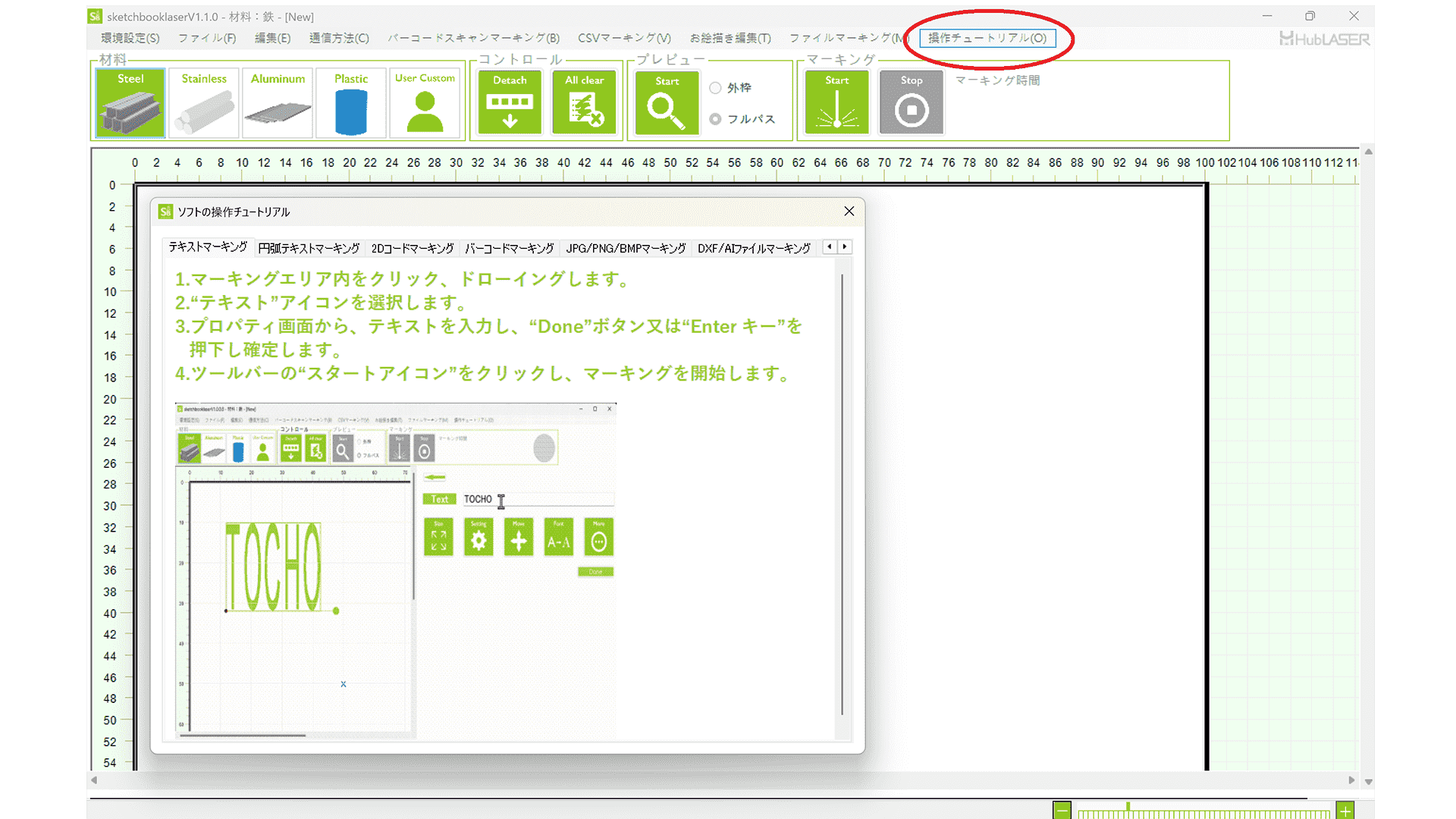This screenshot has width=1456, height=819.
Task: Click the zoom in plus button
Action: (x=1345, y=811)
